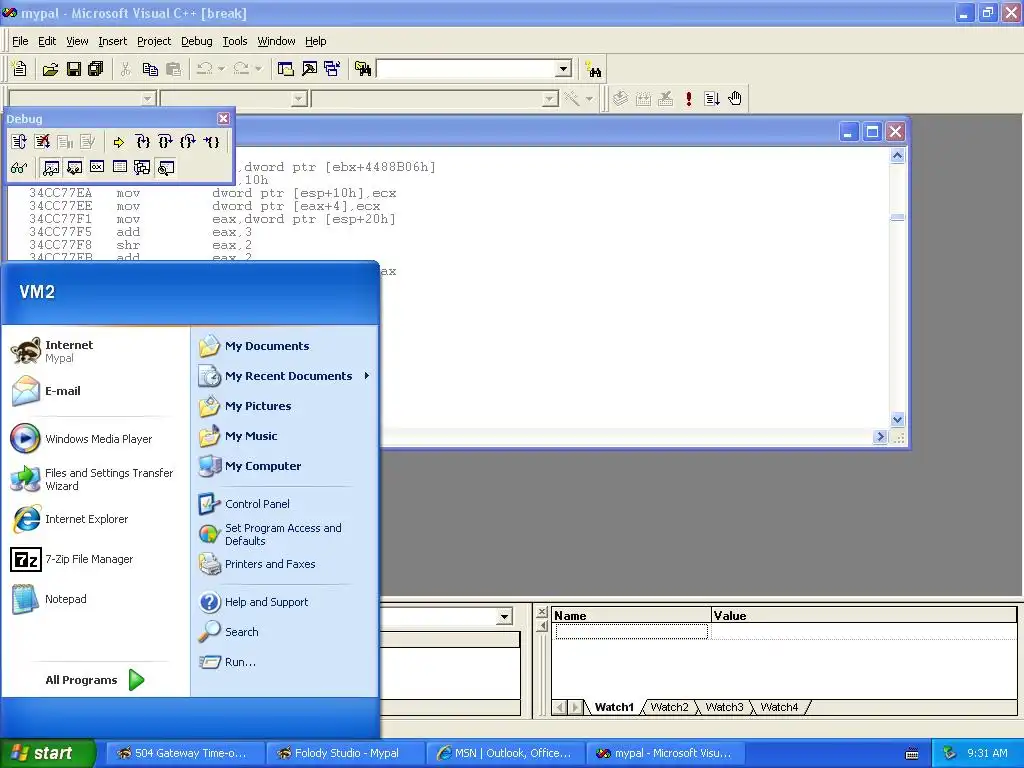Click the Show Next Statement yellow arrow
Image resolution: width=1024 pixels, height=768 pixels.
118,142
